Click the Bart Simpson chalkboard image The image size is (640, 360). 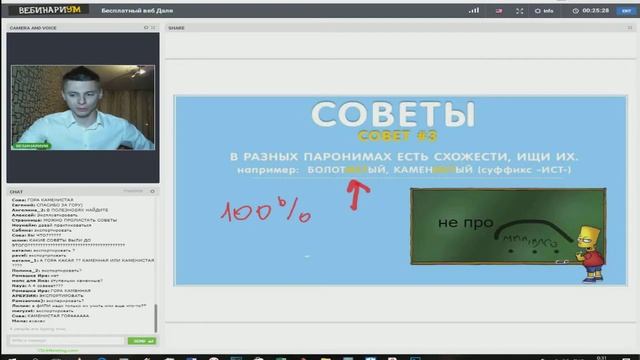508,235
